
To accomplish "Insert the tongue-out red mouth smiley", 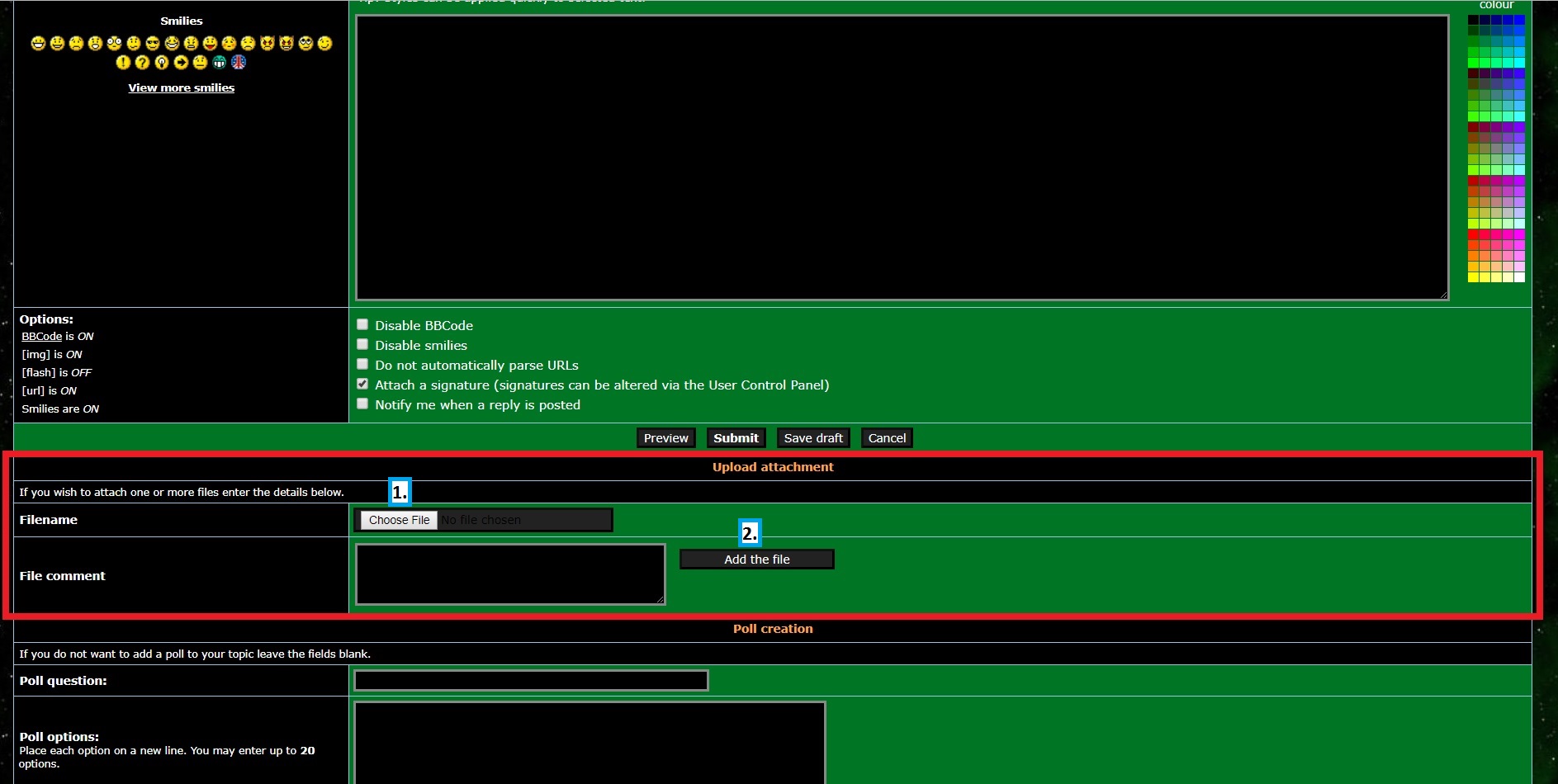I will [210, 43].
